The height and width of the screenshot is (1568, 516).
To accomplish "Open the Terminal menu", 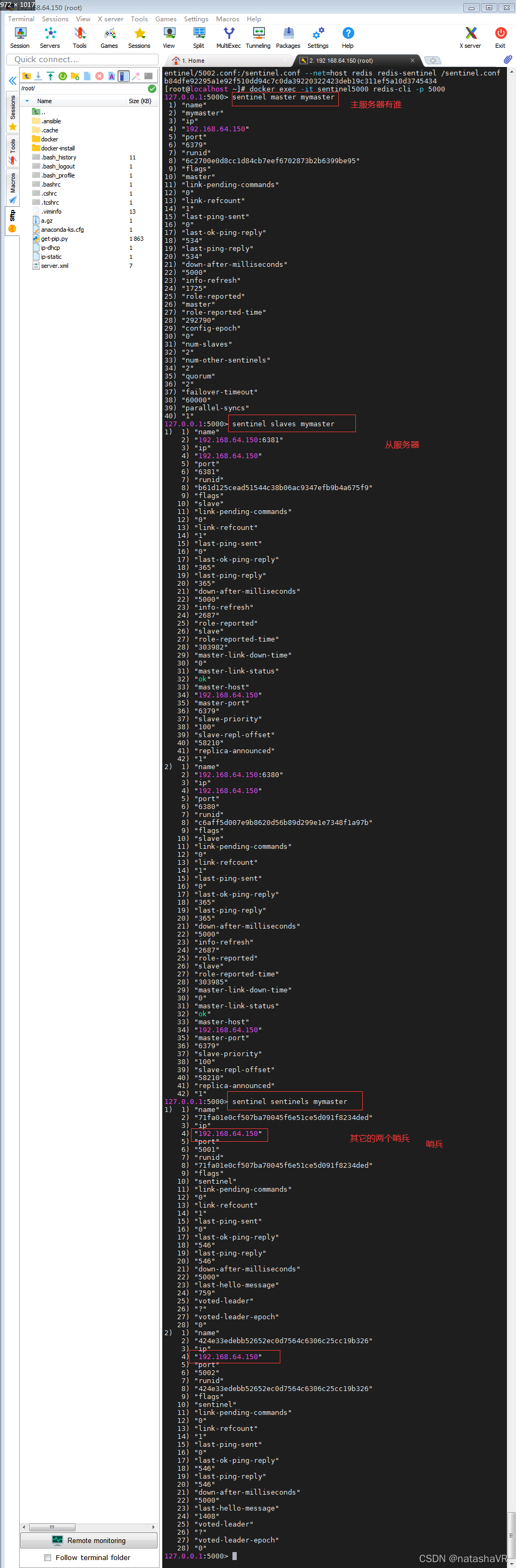I will point(21,19).
